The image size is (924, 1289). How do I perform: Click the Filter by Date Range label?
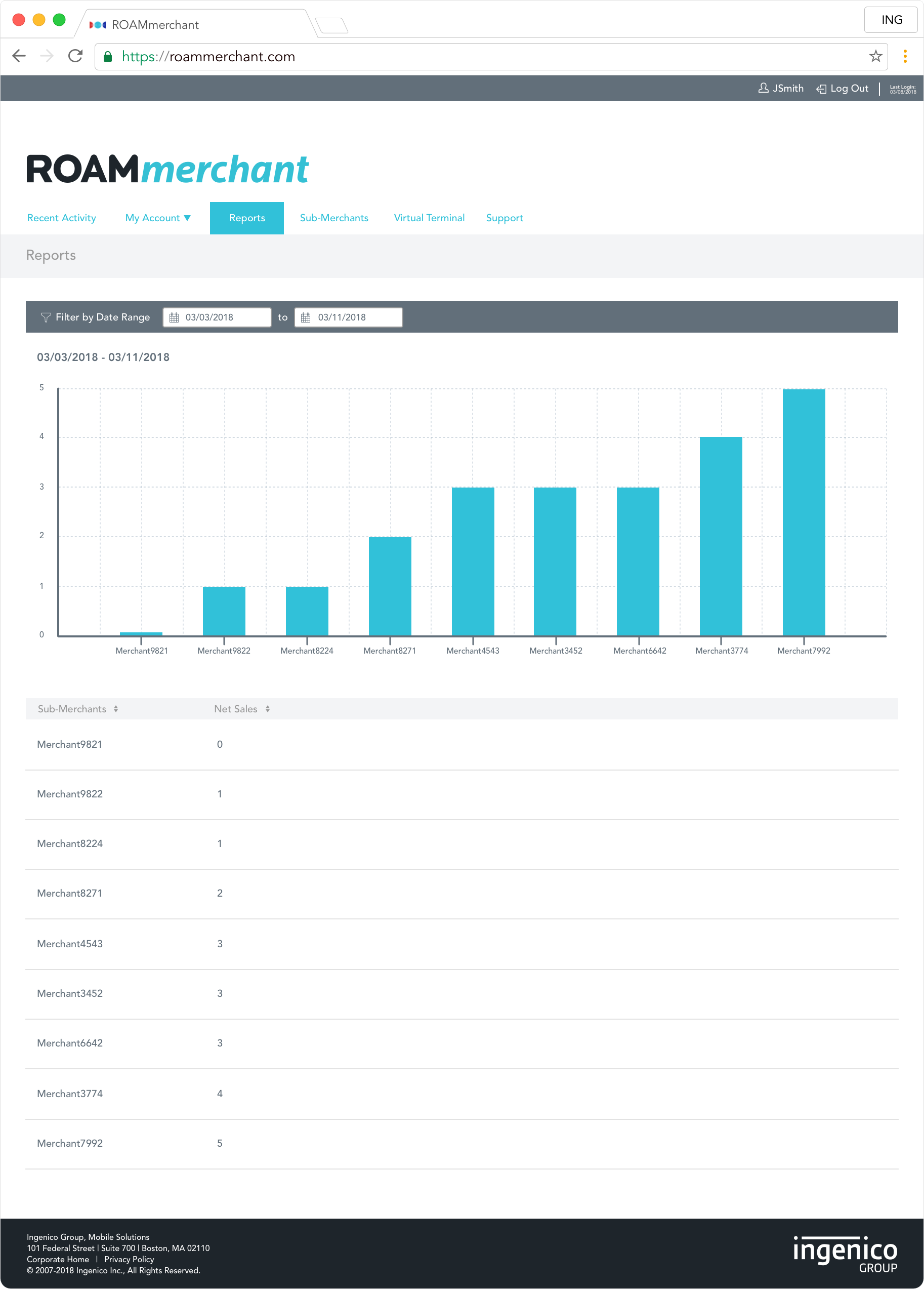pyautogui.click(x=103, y=317)
